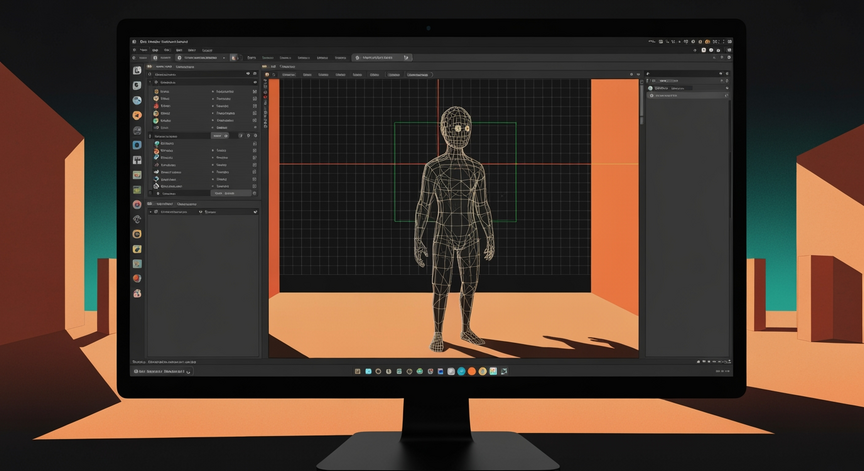Click the avatar thumbnail button in top toolbar
864x471 pixels.
(234, 57)
